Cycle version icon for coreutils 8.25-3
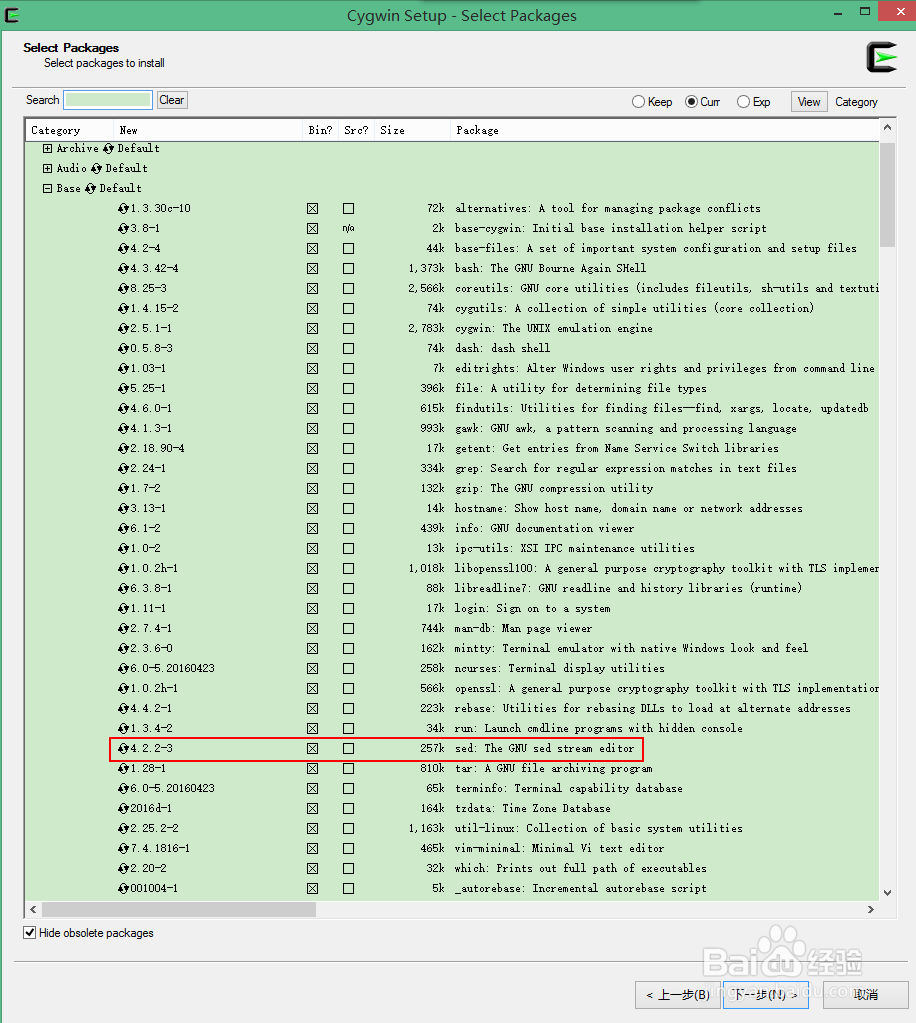This screenshot has height=1023, width=916. [x=123, y=288]
